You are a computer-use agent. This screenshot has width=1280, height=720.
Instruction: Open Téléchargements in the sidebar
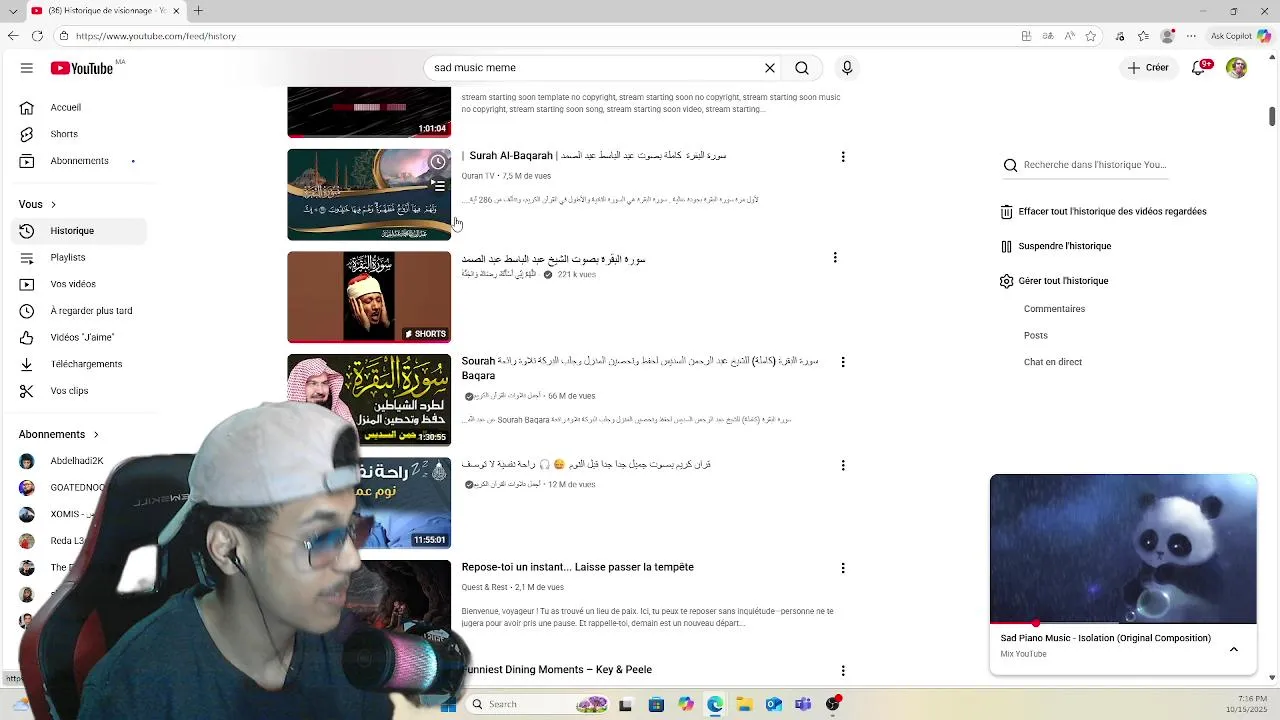[x=80, y=364]
